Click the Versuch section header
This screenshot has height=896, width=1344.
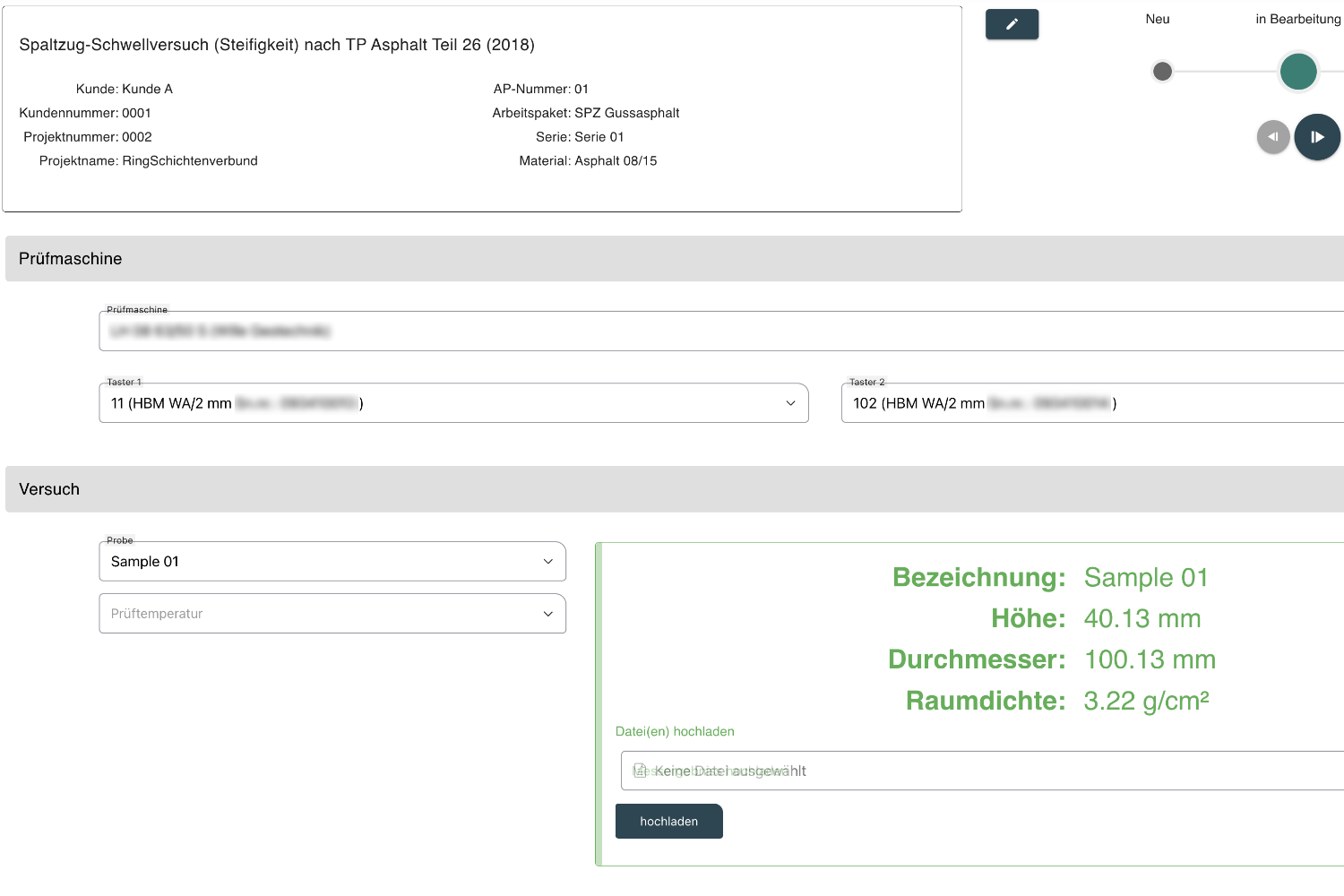pyautogui.click(x=49, y=489)
